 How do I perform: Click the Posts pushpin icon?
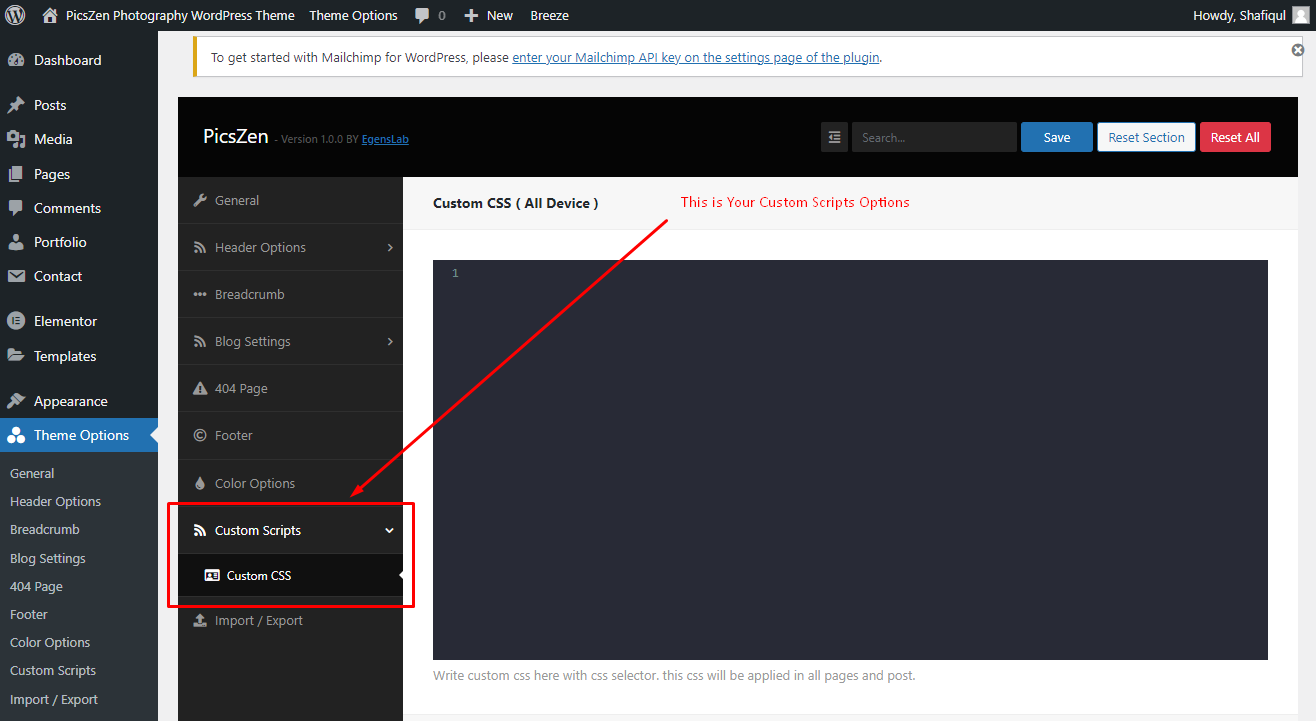click(16, 105)
